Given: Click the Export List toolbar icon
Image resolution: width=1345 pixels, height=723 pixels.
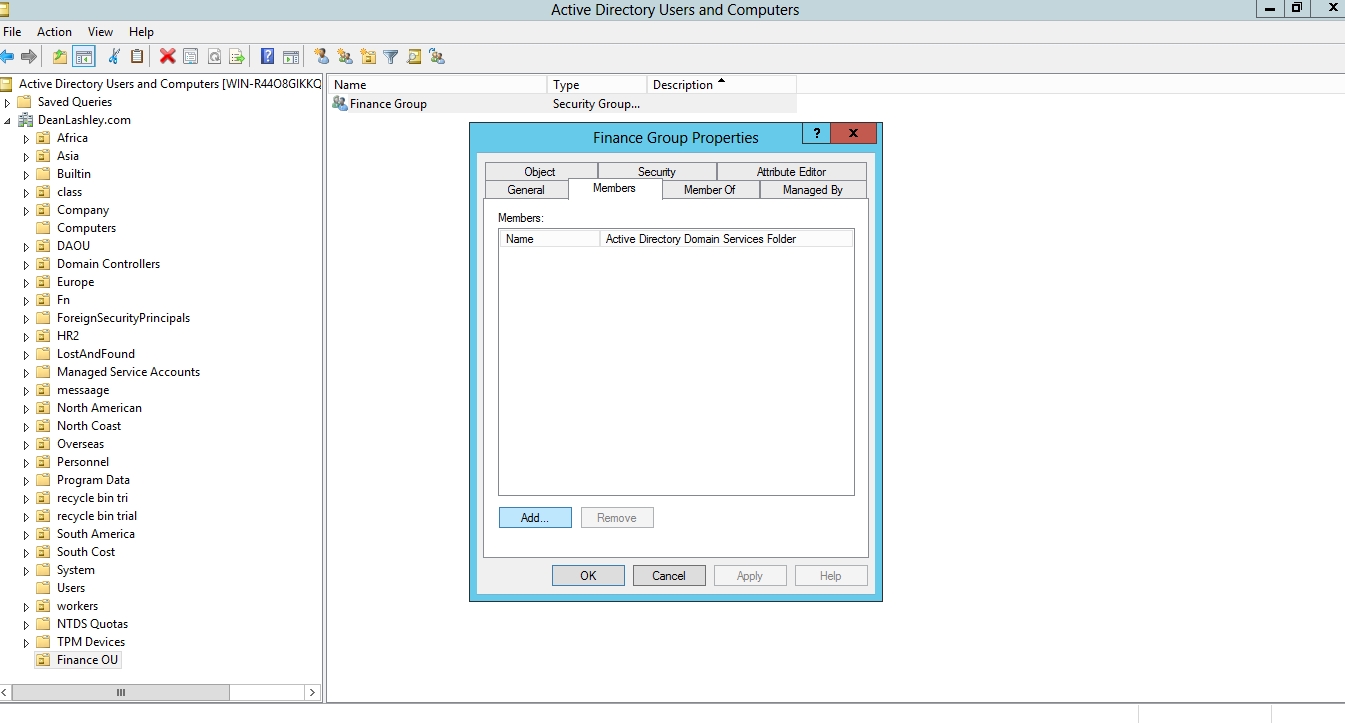Looking at the screenshot, I should pos(237,57).
